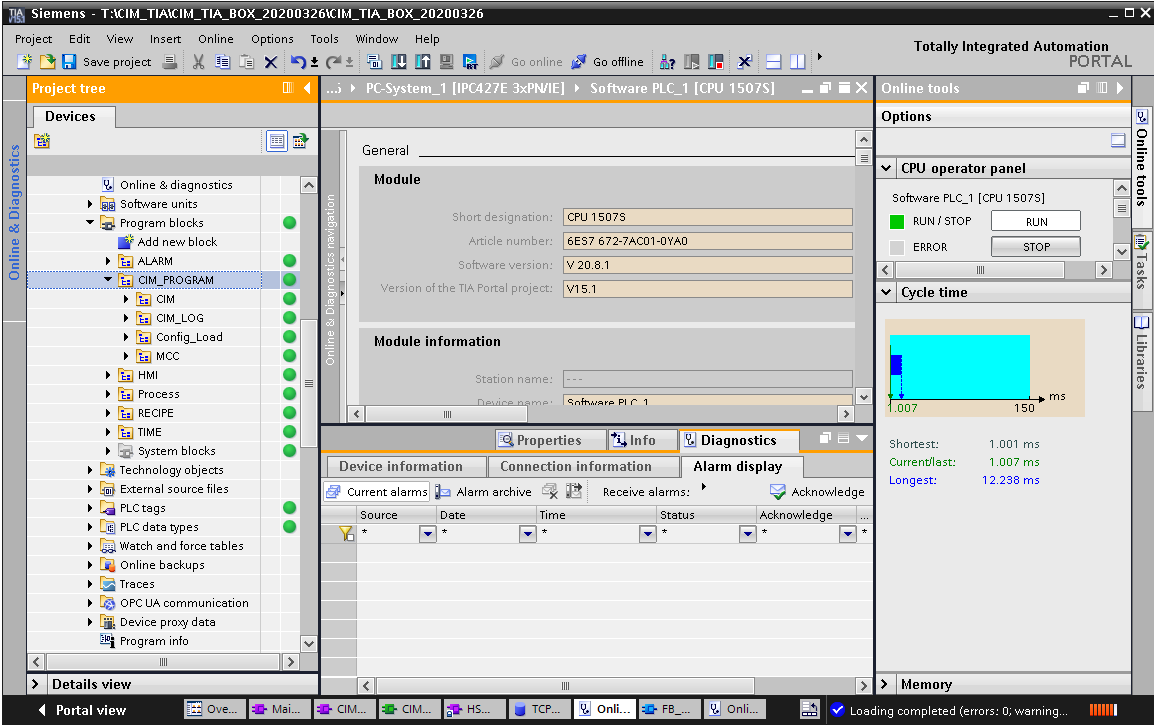Click the Open project icon in toolbar
Viewport: 1154px width, 725px height.
click(47, 62)
